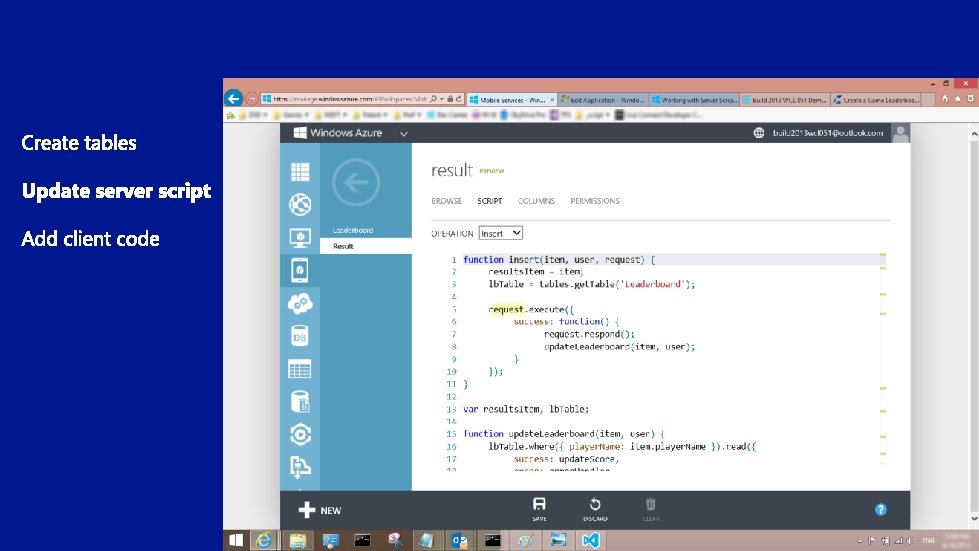Screen dimensions: 979x551
Task: Click the browser Favorites star icon
Action: [957, 99]
